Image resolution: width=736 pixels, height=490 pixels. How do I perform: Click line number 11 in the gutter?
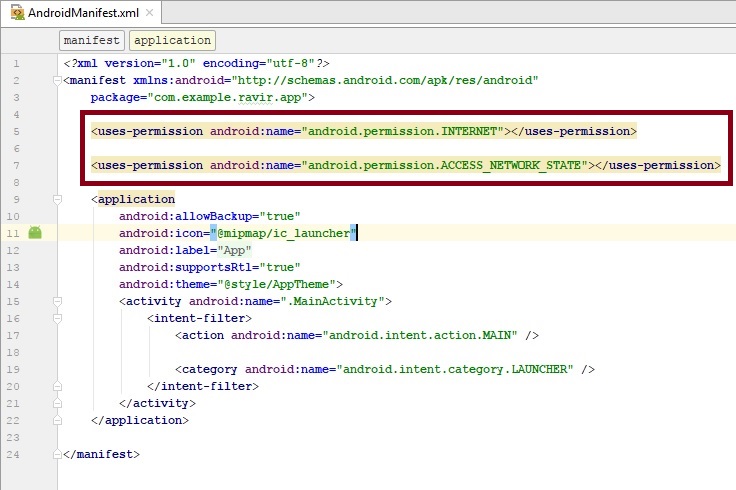tap(13, 233)
